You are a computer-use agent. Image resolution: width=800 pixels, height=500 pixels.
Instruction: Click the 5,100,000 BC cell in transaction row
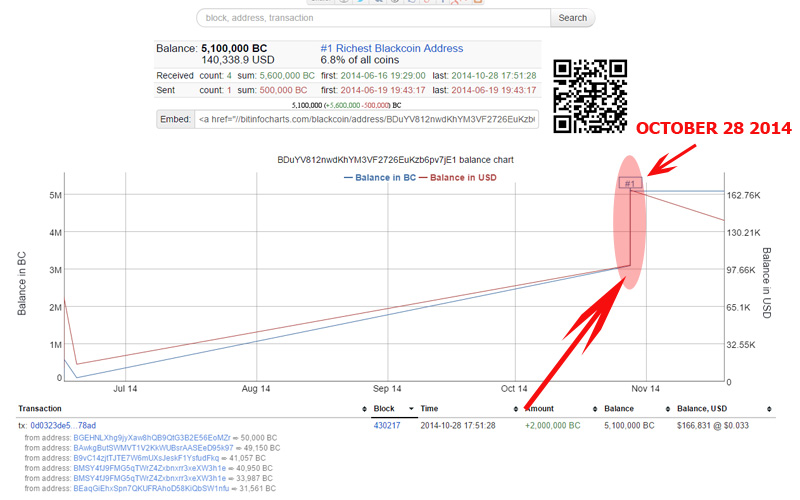pos(629,426)
